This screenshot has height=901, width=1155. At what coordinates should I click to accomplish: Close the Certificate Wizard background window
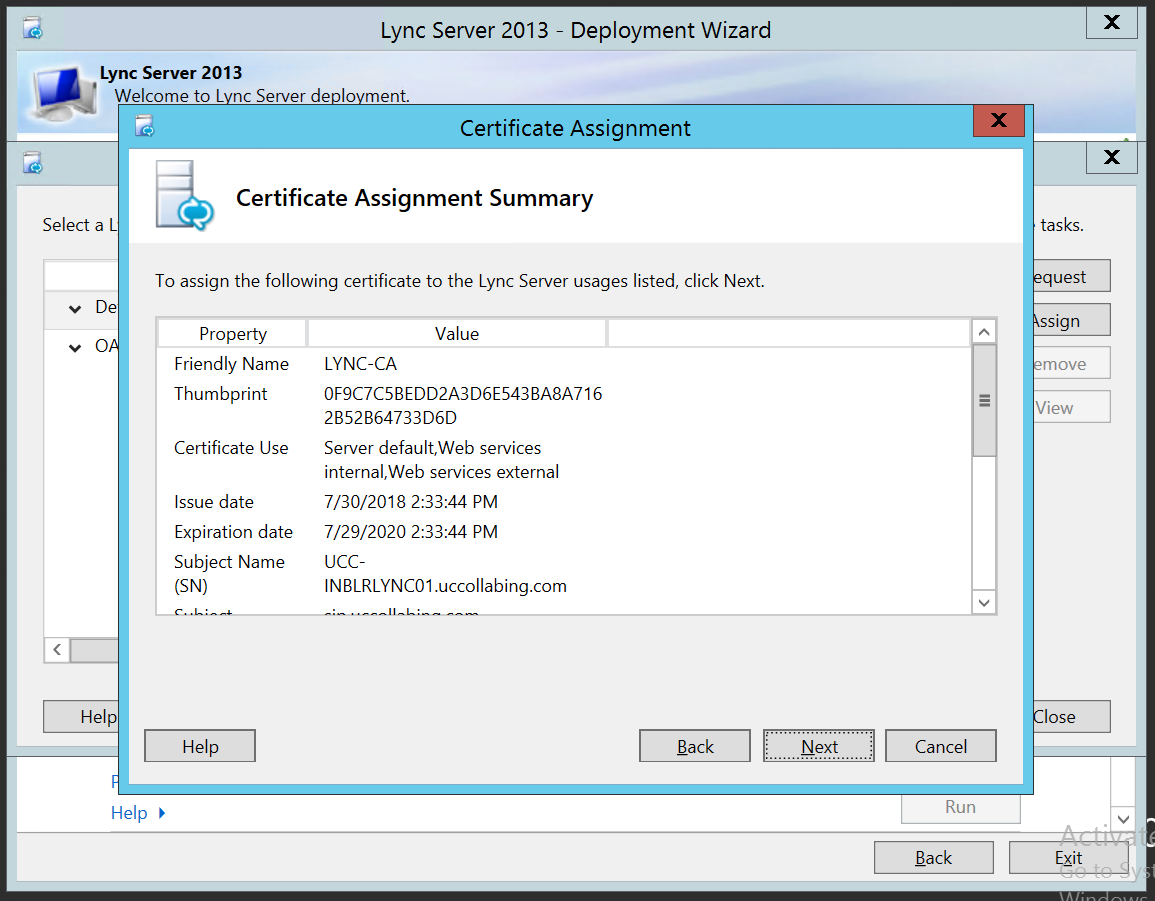click(1112, 157)
